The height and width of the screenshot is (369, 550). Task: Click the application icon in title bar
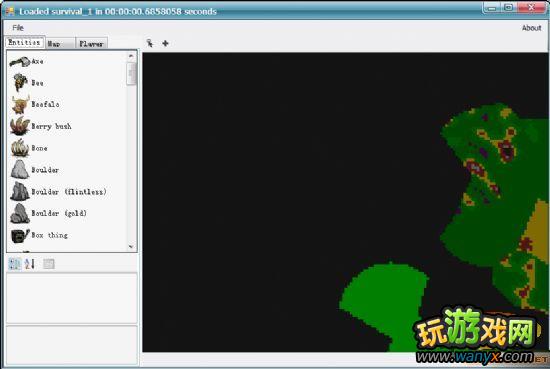9,11
